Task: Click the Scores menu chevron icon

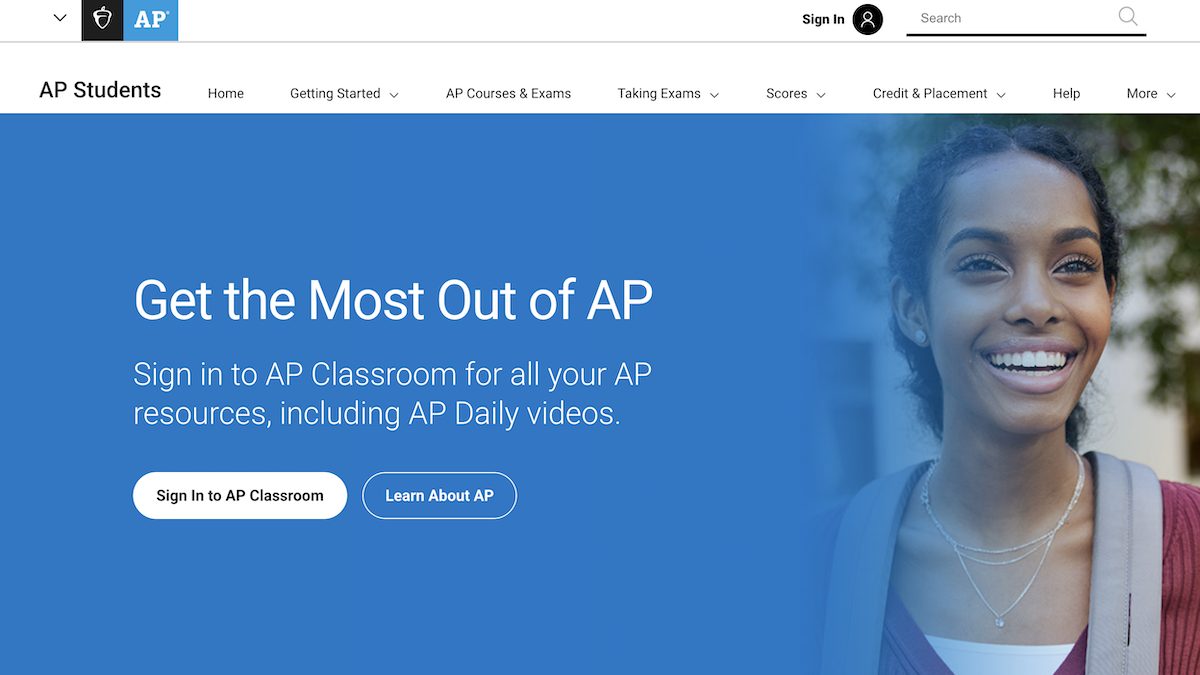Action: tap(820, 94)
